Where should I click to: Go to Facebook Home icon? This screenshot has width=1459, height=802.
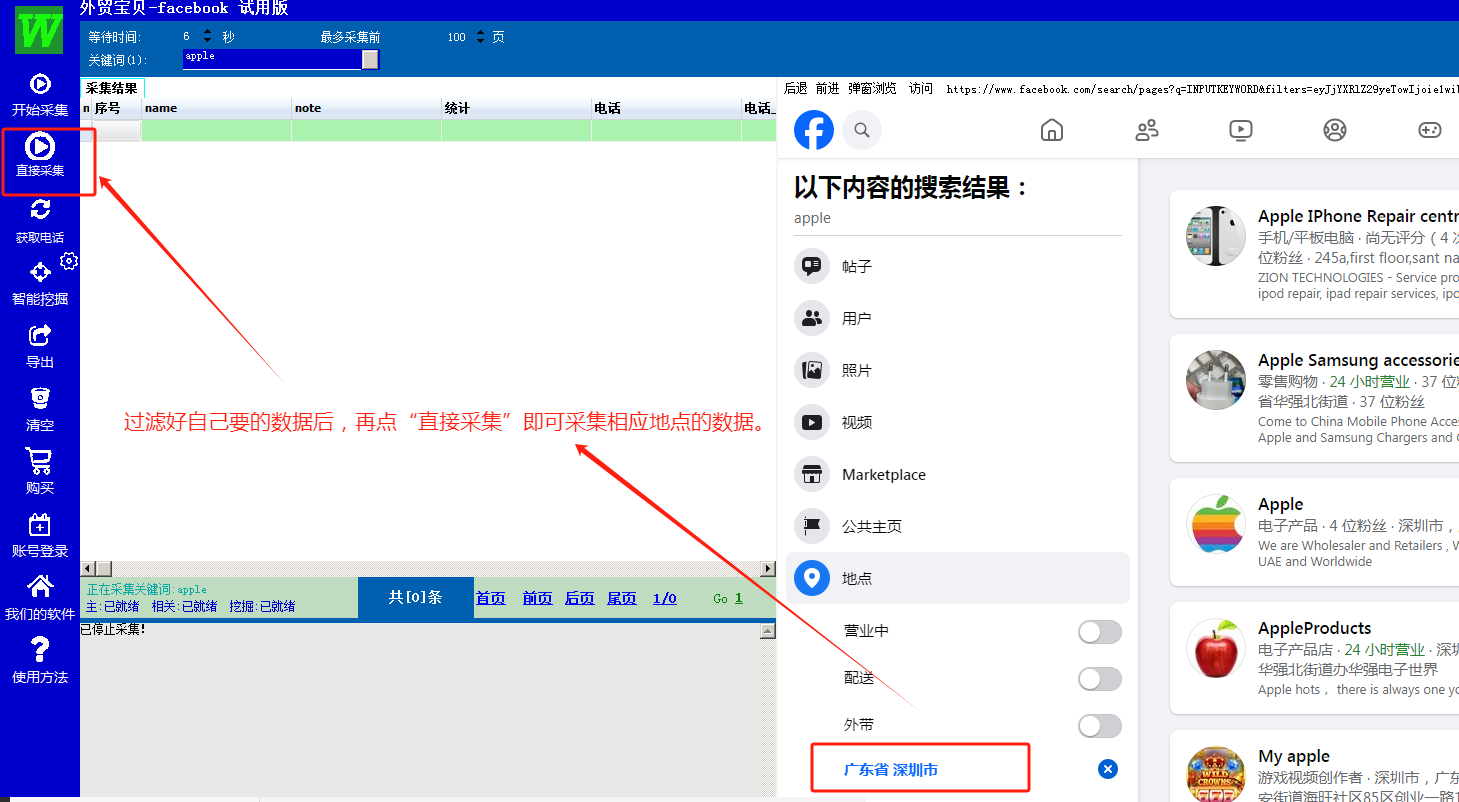click(x=1051, y=130)
